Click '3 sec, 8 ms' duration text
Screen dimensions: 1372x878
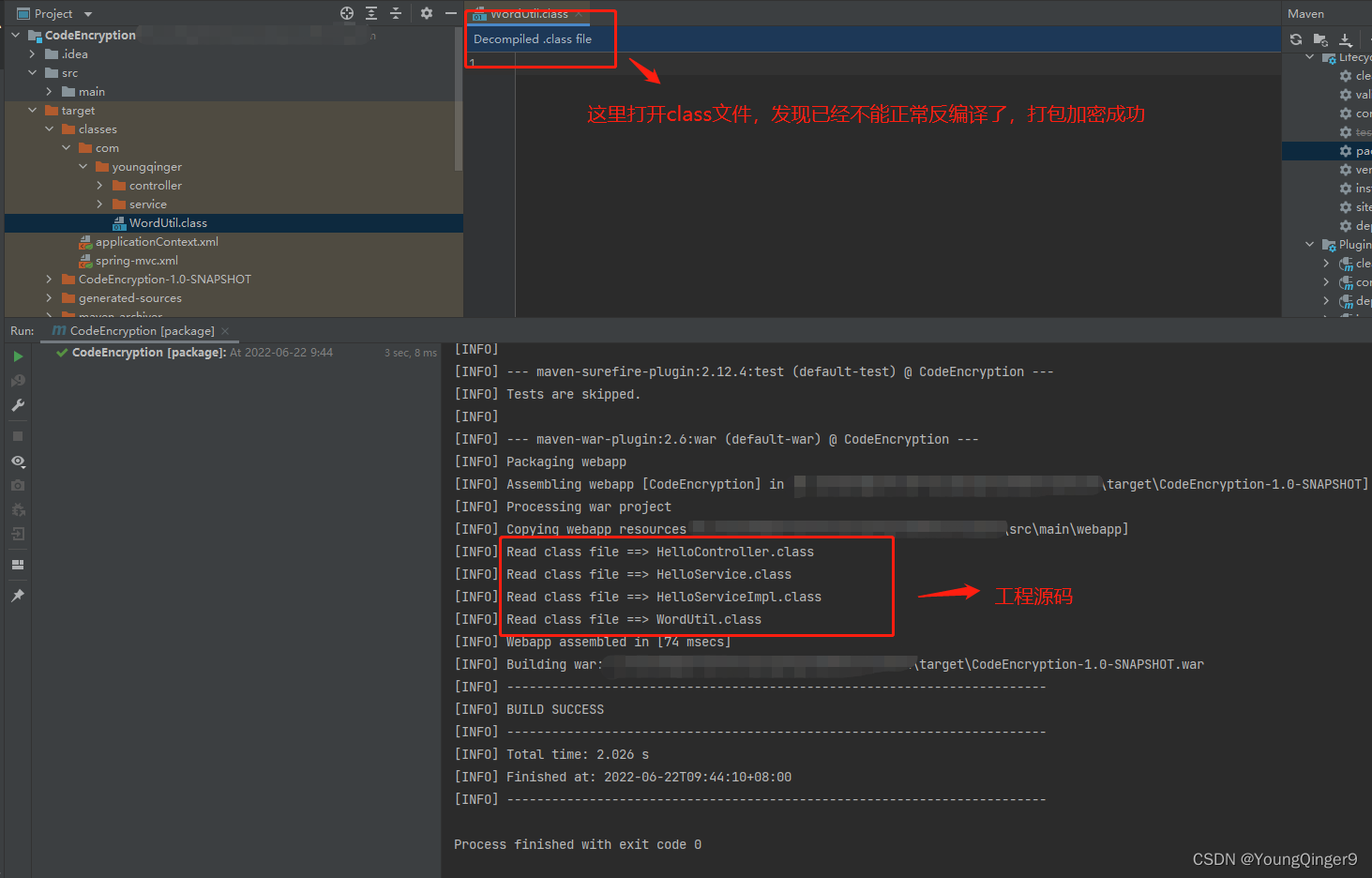[411, 353]
